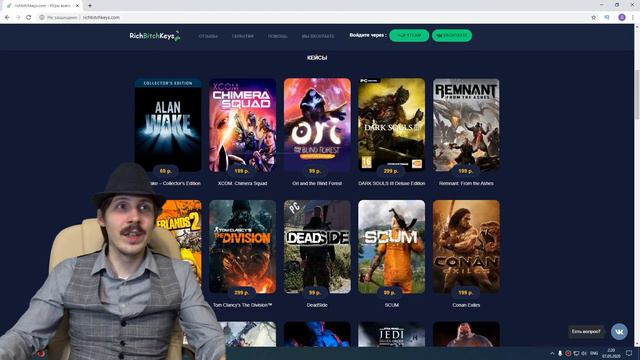Click the microphone icon in system tray
This screenshot has height=360, width=640.
(560, 353)
